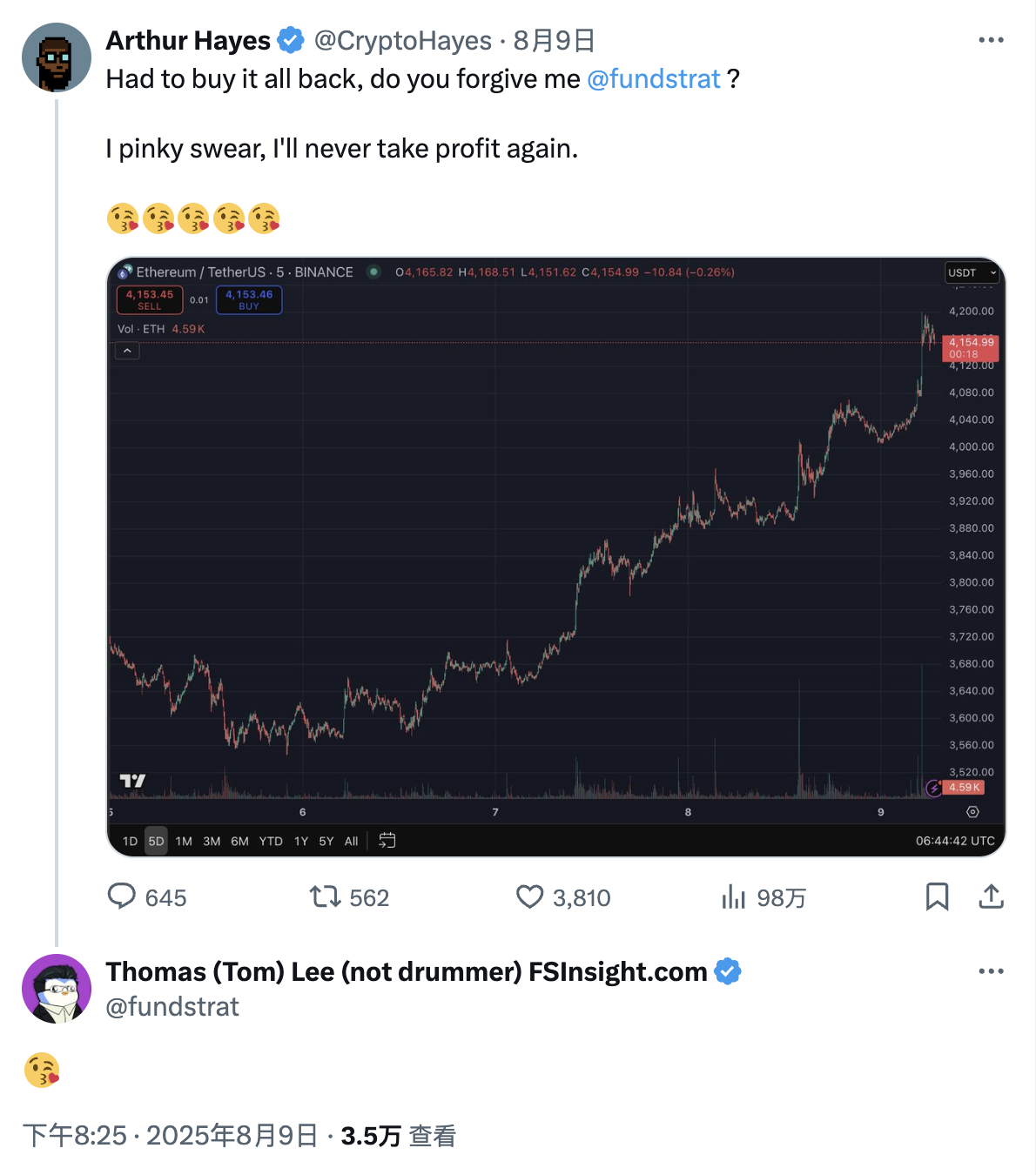Screen dimensions: 1036x1175
Task: Open the view count analytics icon
Action: (x=734, y=896)
